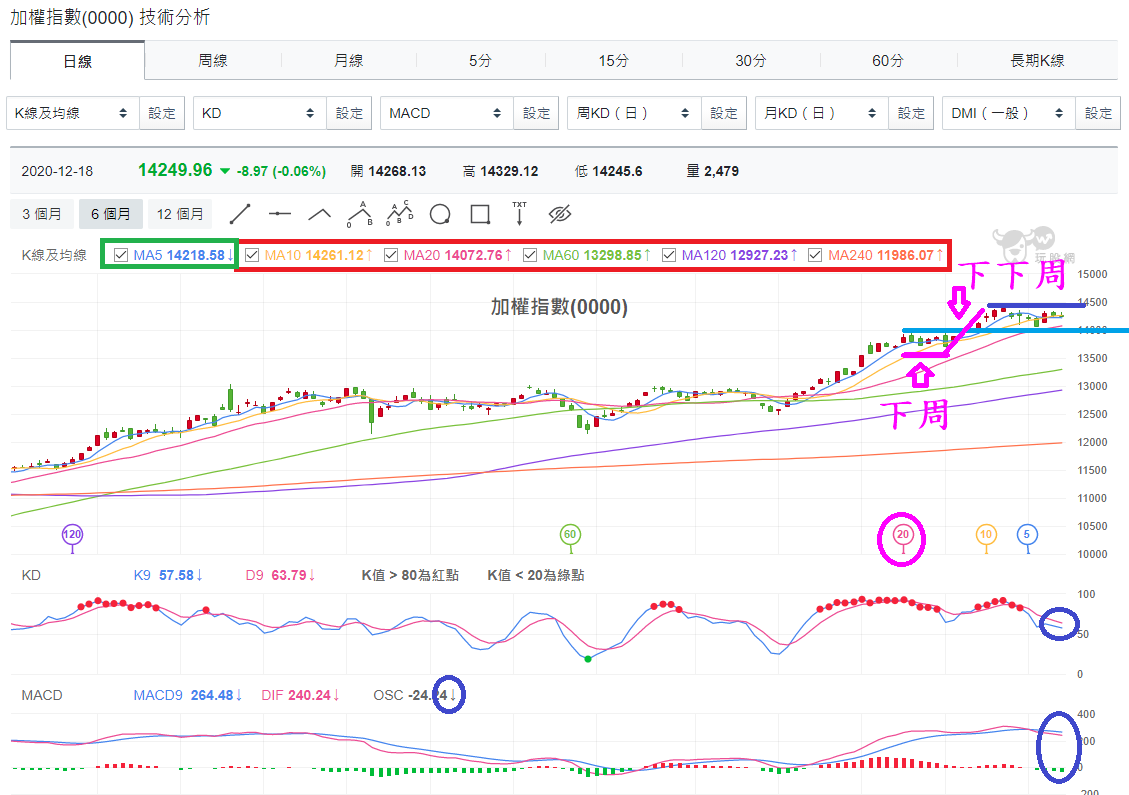Click 設定 next to 月KD(日) dropdown

click(911, 113)
